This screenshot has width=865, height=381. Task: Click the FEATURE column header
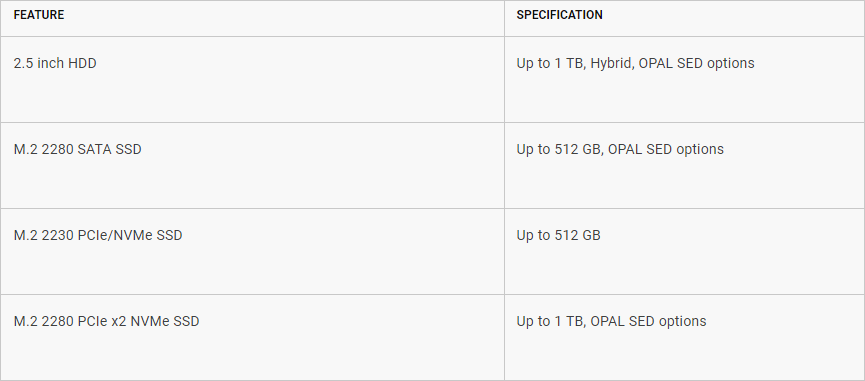point(39,15)
